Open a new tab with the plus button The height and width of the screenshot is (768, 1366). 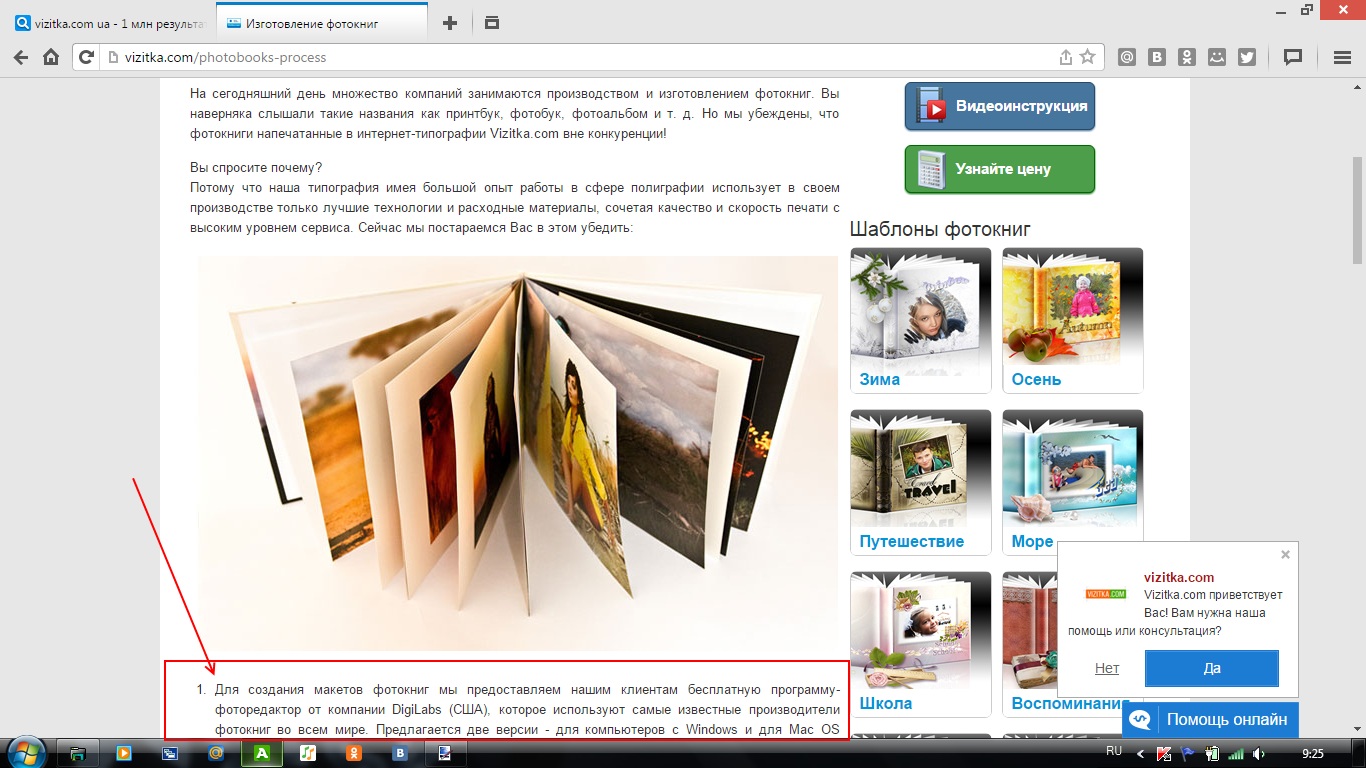[x=450, y=23]
